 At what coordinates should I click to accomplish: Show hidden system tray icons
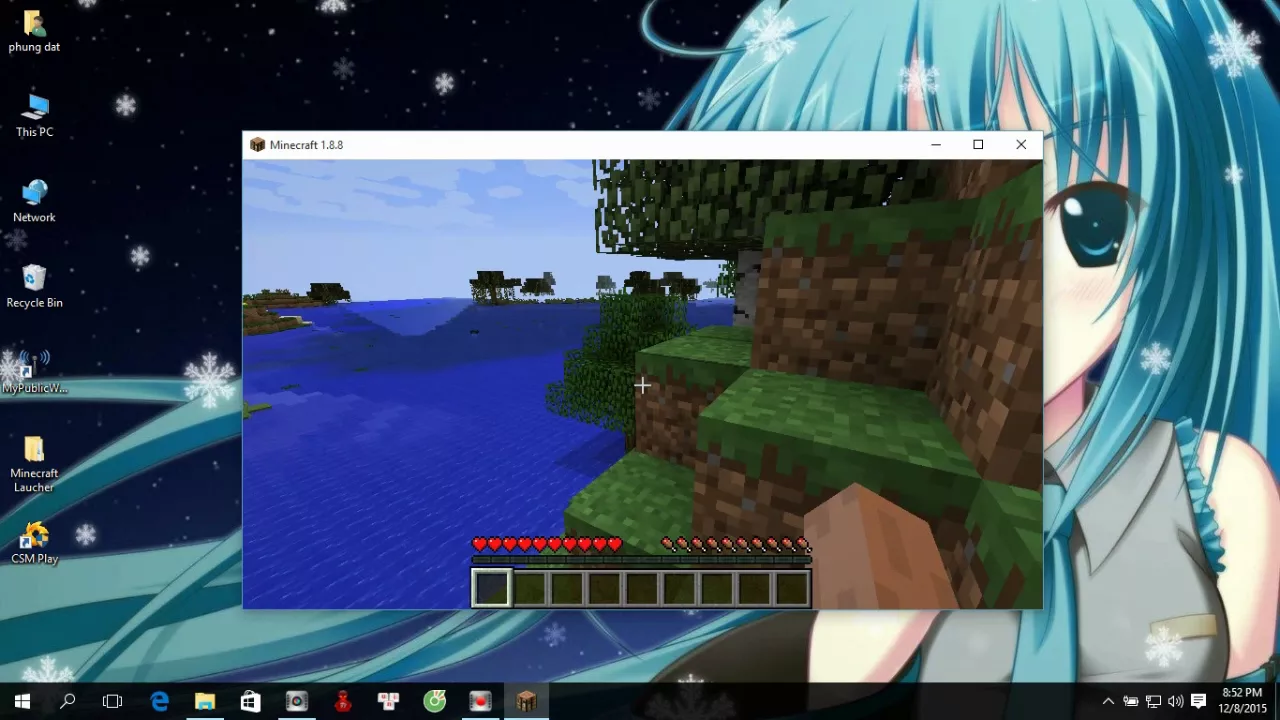click(1108, 702)
